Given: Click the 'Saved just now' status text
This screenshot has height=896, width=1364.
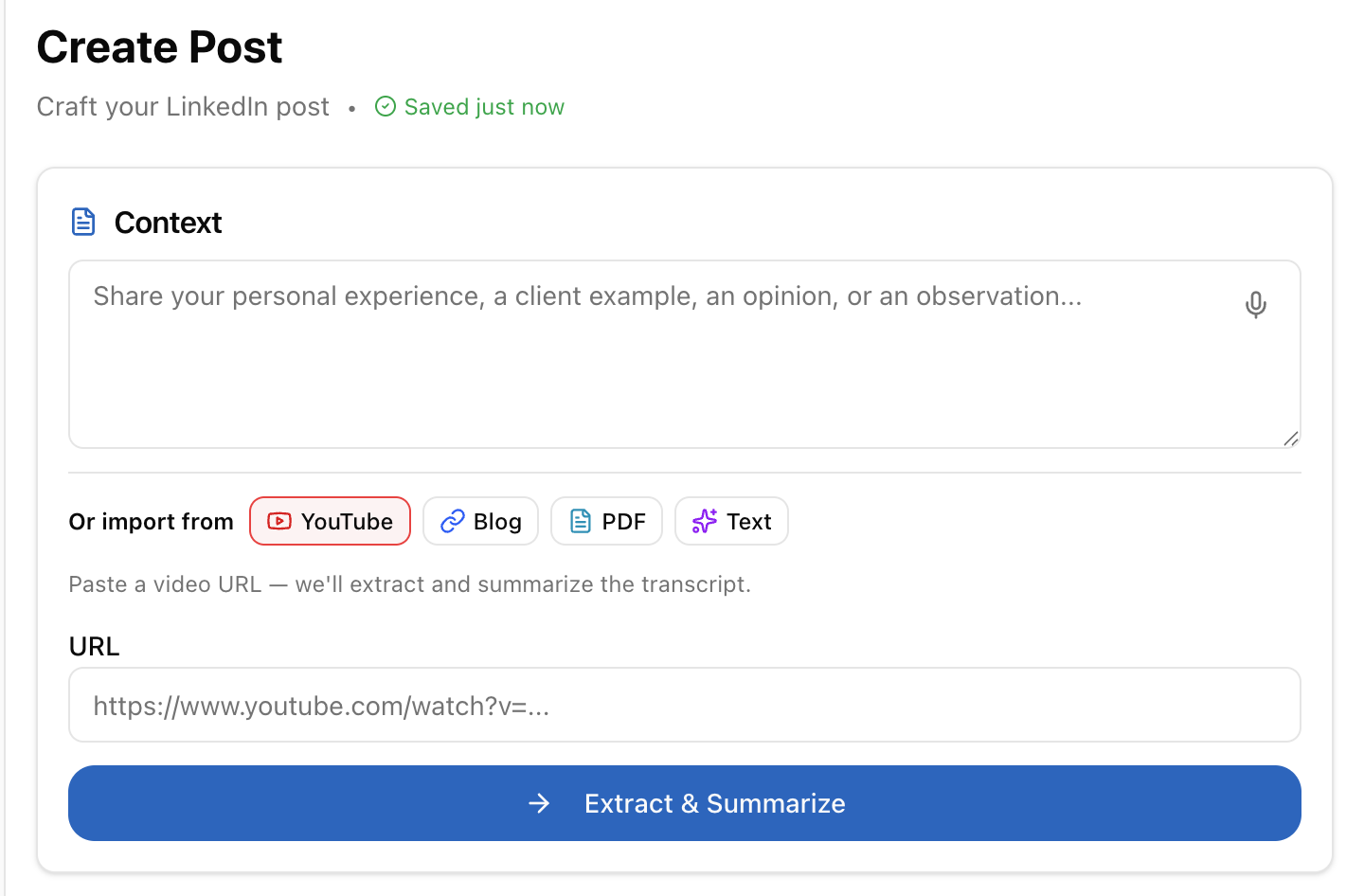Looking at the screenshot, I should (x=484, y=107).
